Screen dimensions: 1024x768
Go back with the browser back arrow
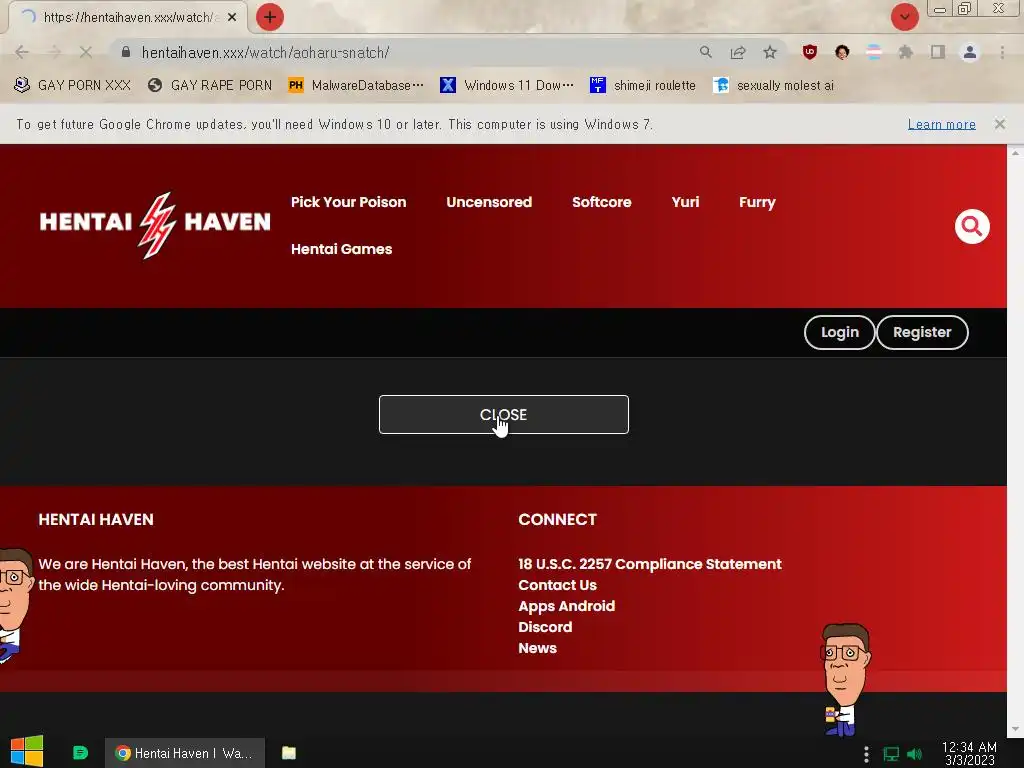[22, 52]
